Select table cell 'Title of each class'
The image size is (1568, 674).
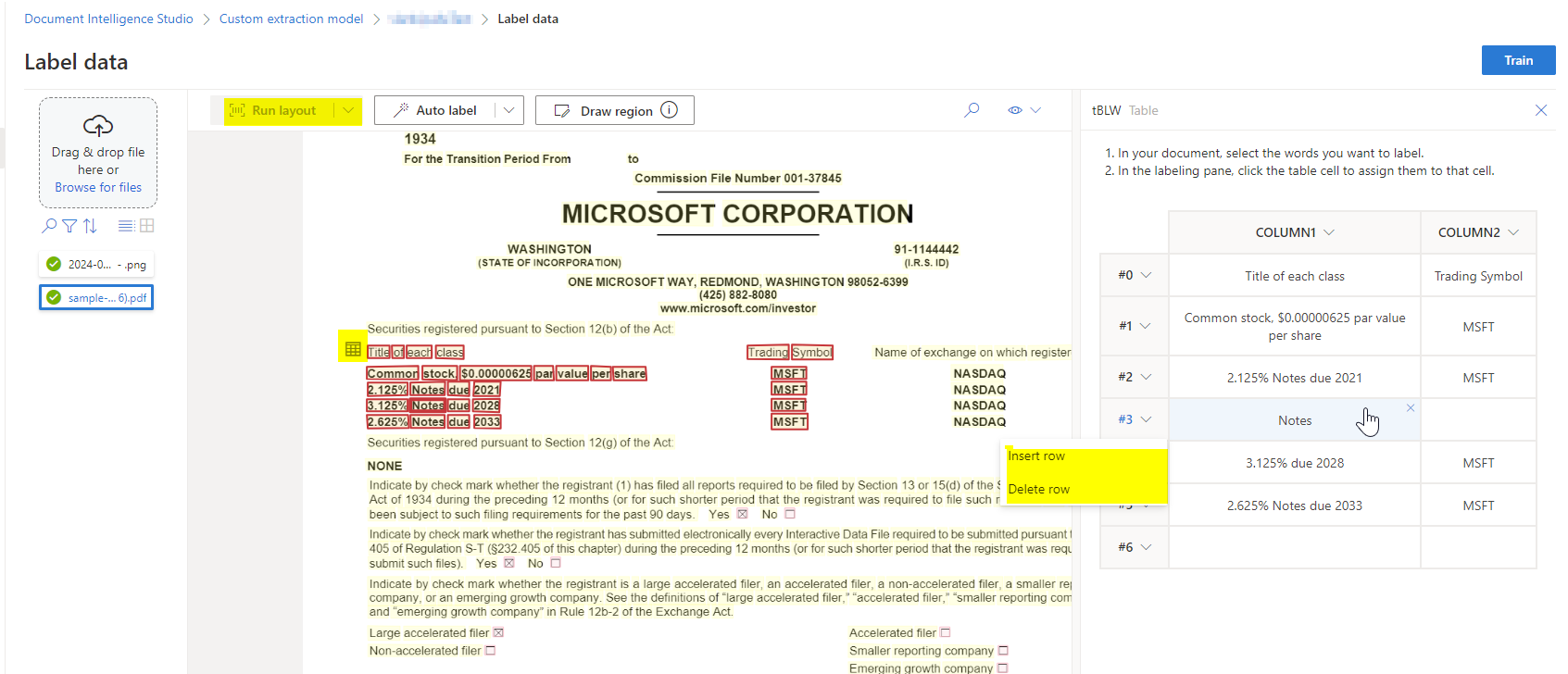[1295, 276]
